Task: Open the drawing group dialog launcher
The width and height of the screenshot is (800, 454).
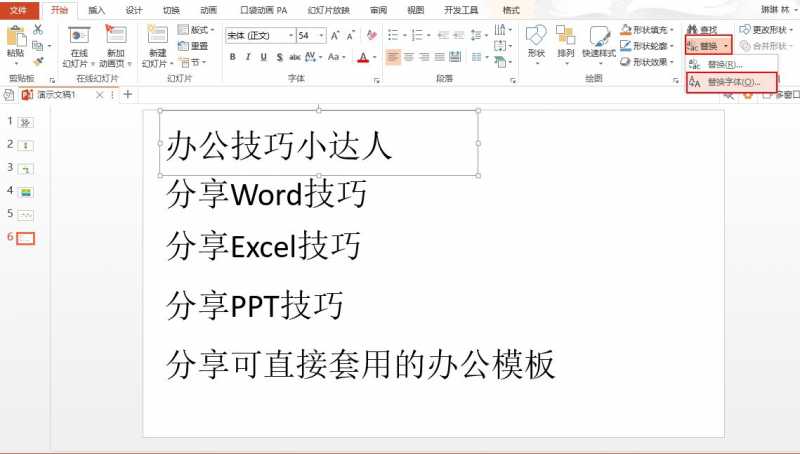Action: point(676,80)
